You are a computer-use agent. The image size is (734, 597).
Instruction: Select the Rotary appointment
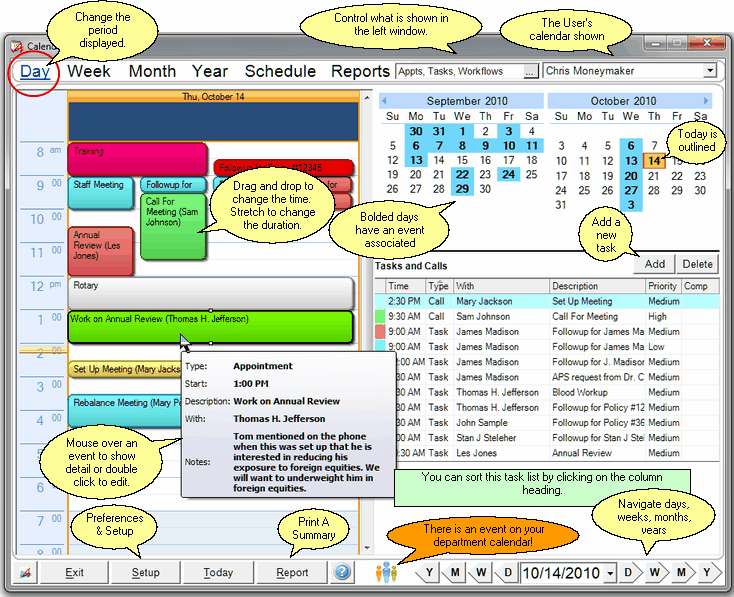(211, 293)
